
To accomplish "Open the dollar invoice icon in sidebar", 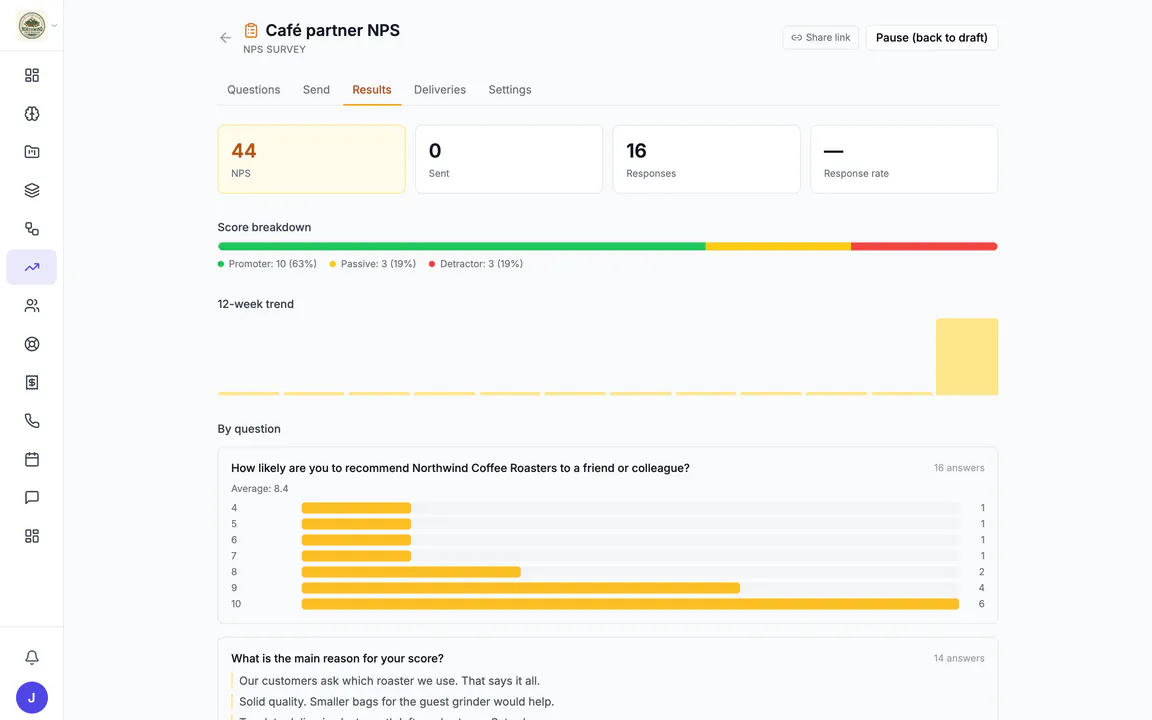I will click(32, 382).
